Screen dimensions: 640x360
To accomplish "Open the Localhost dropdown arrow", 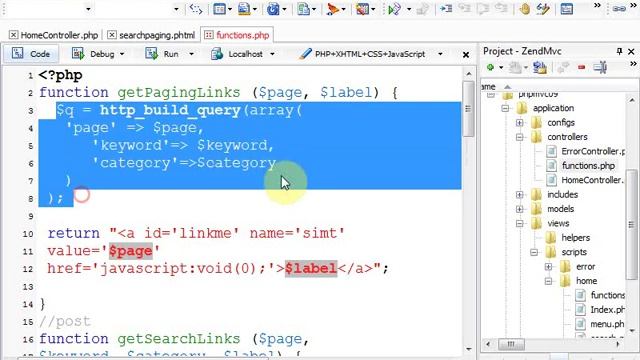I will click(272, 54).
